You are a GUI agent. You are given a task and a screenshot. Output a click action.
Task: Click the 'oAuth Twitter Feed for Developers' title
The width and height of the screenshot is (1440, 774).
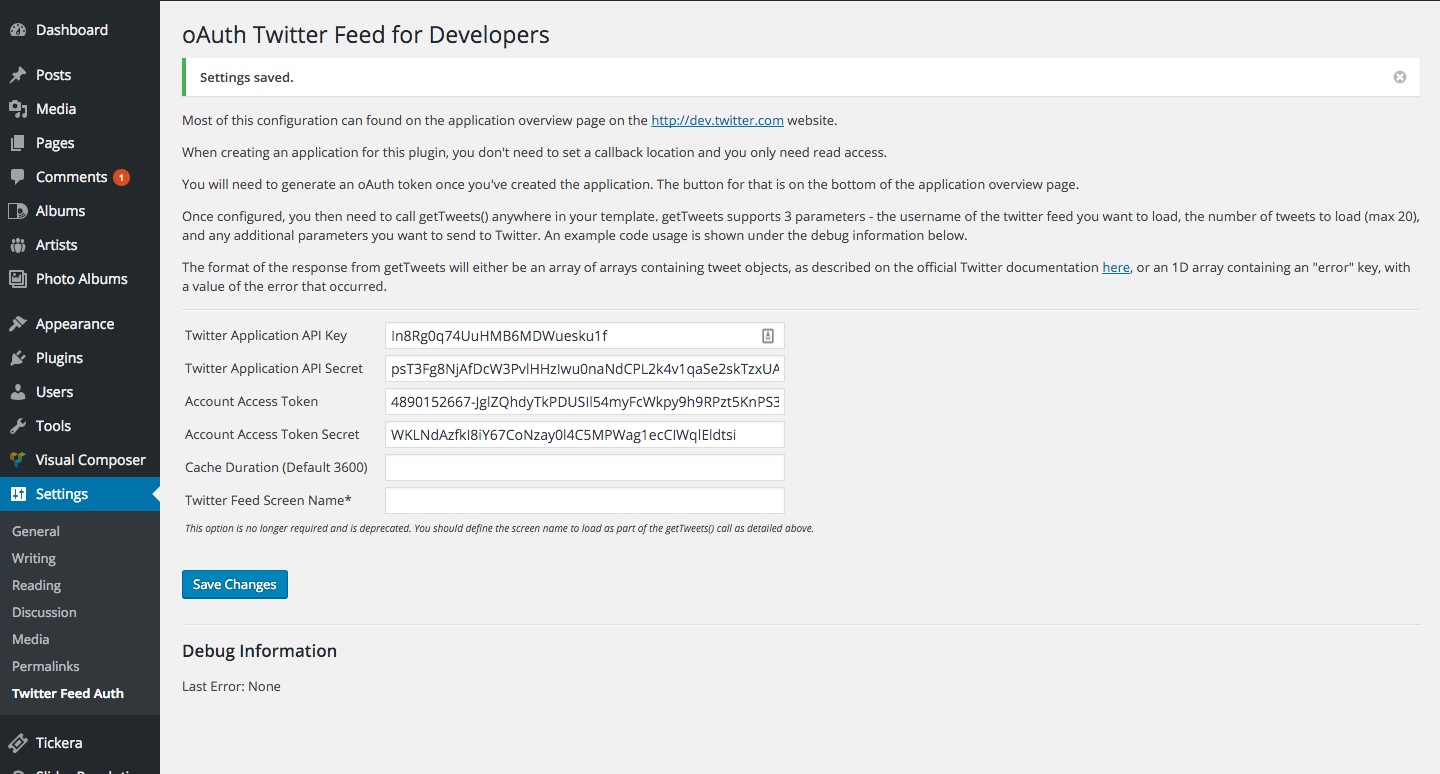[366, 35]
